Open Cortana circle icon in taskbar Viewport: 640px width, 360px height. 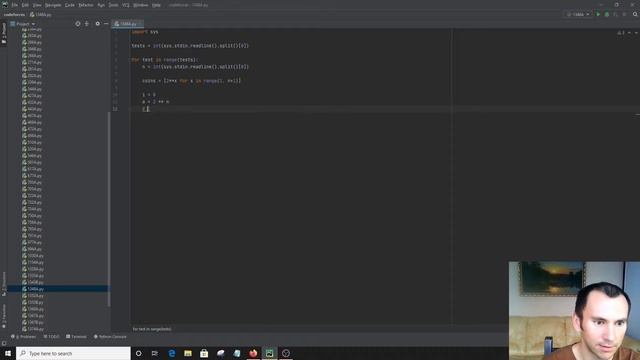point(138,353)
